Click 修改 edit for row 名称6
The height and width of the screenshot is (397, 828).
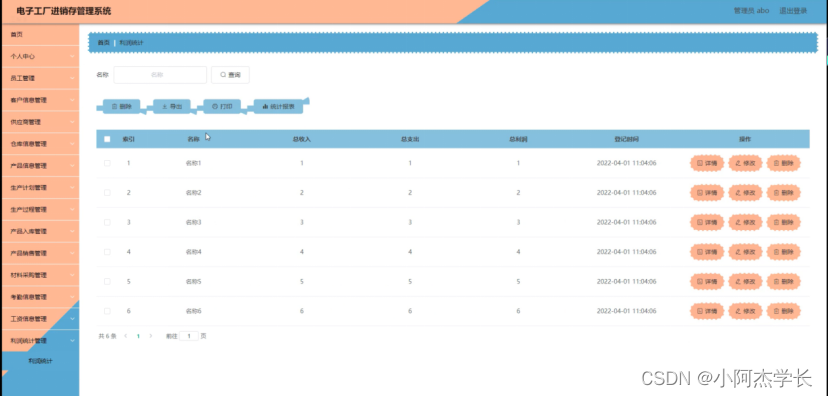(x=746, y=311)
